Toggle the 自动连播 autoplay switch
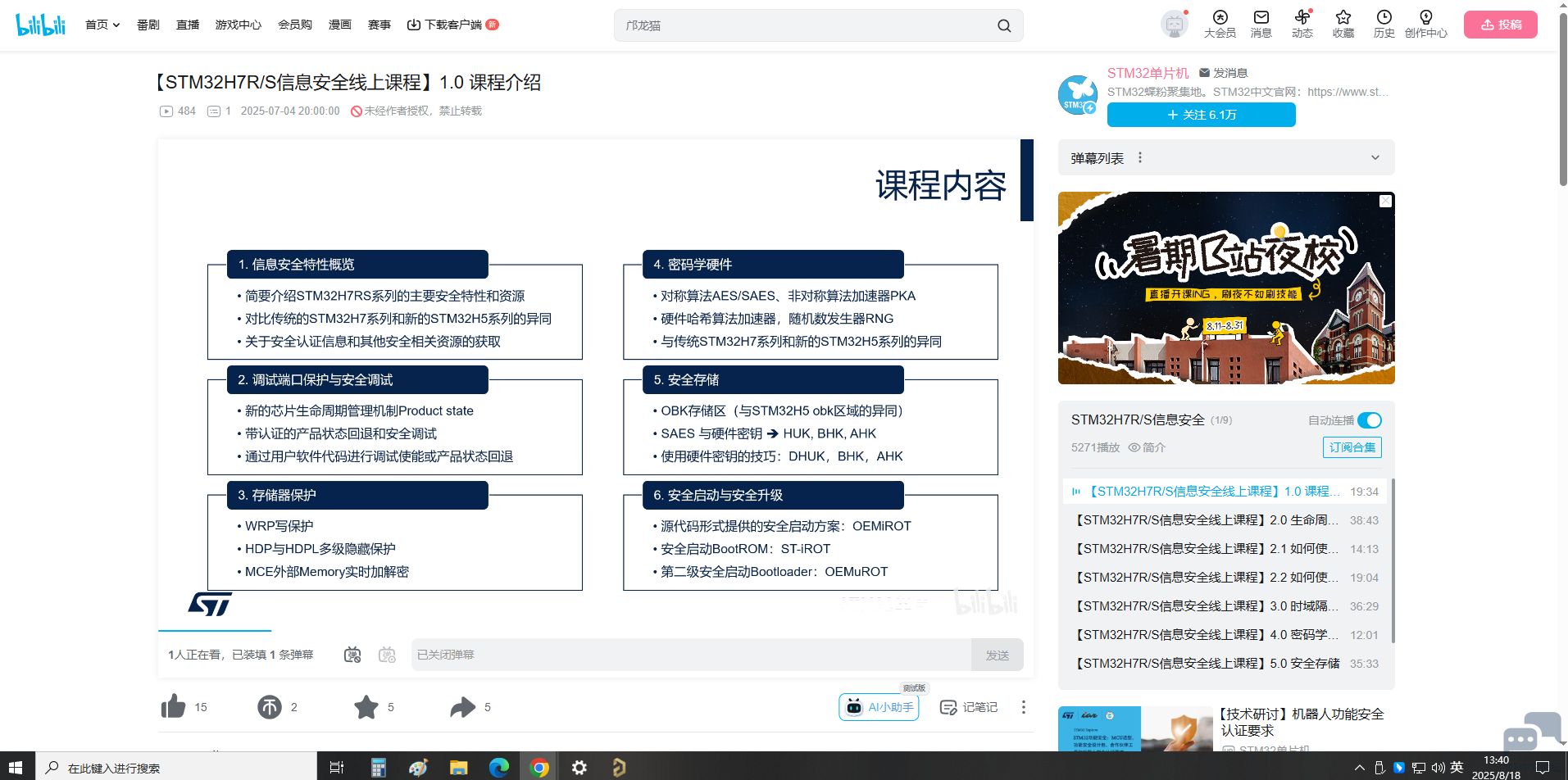This screenshot has height=780, width=1568. pos(1370,420)
